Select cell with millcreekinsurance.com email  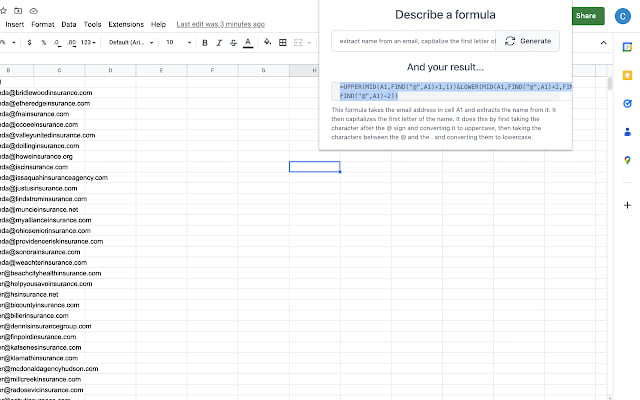(x=40, y=379)
